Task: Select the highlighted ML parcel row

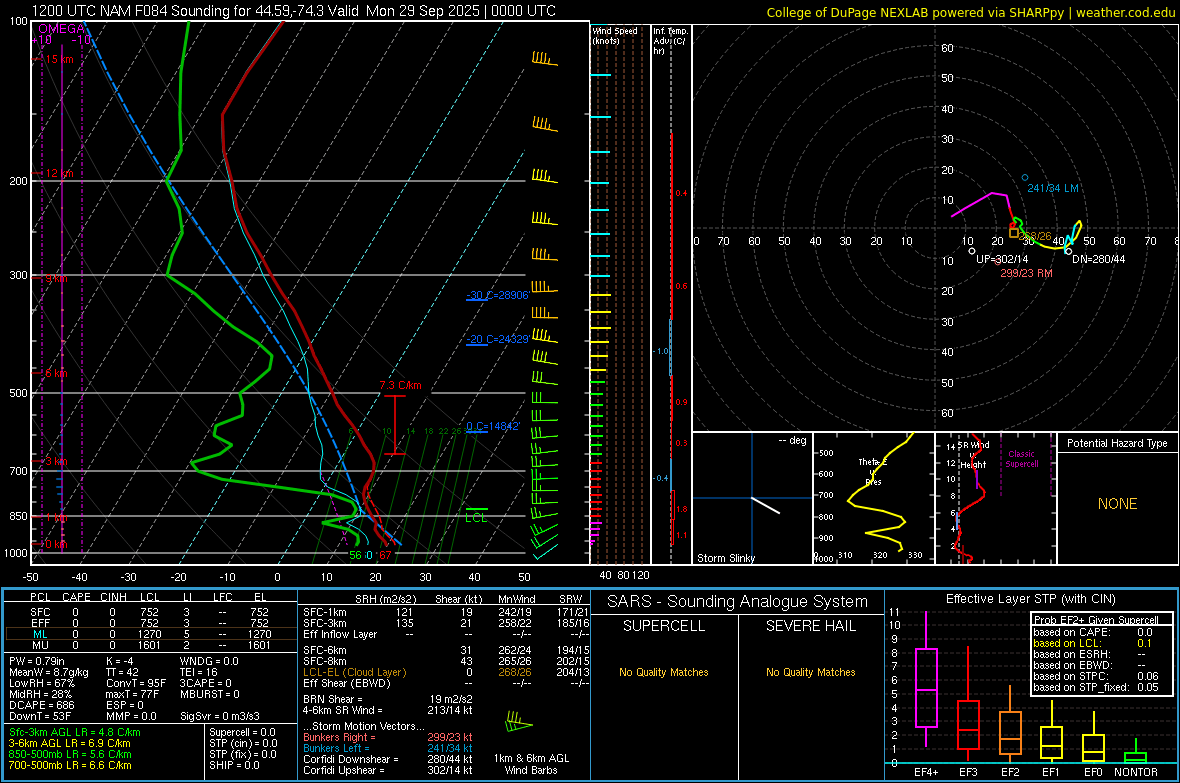Action: 151,634
